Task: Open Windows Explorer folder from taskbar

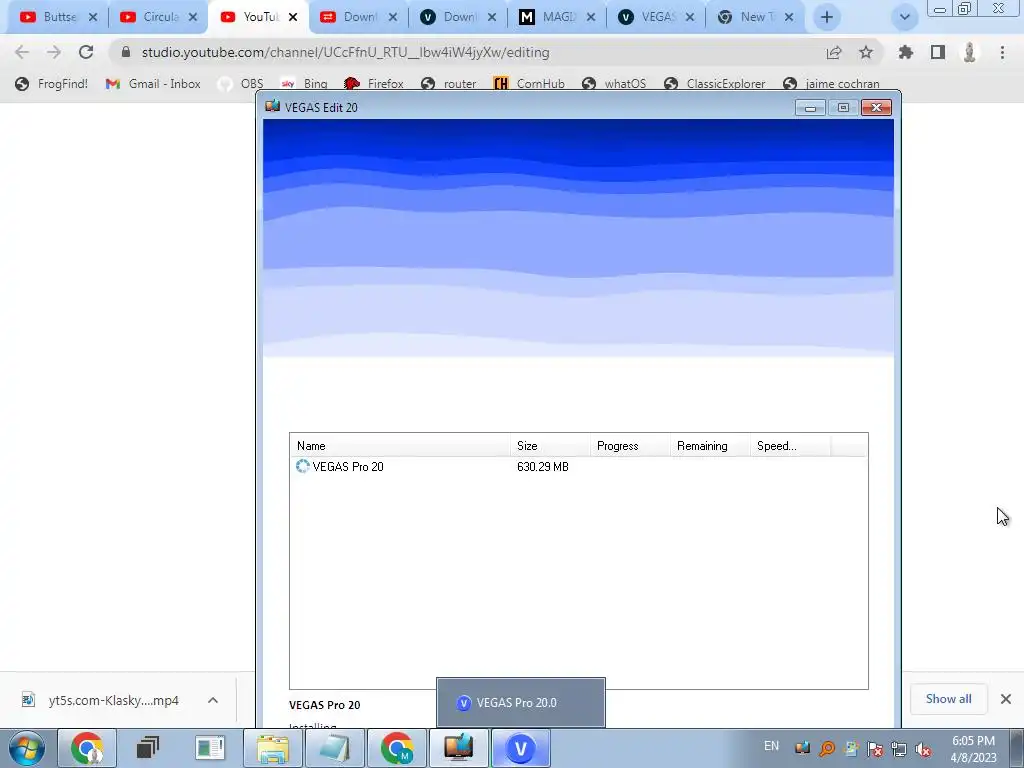Action: click(272, 748)
